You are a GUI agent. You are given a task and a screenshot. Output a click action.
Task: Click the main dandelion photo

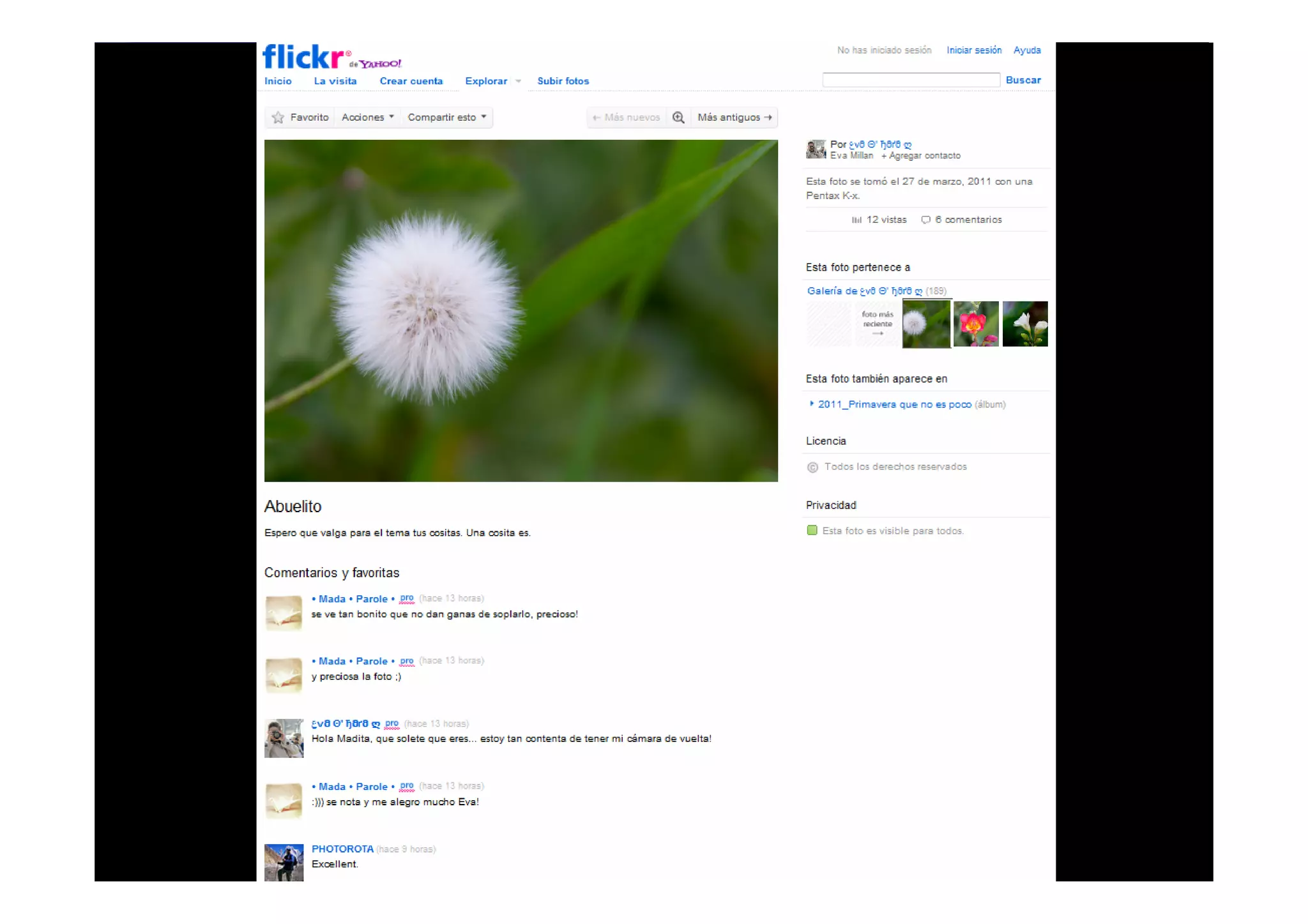coord(521,311)
